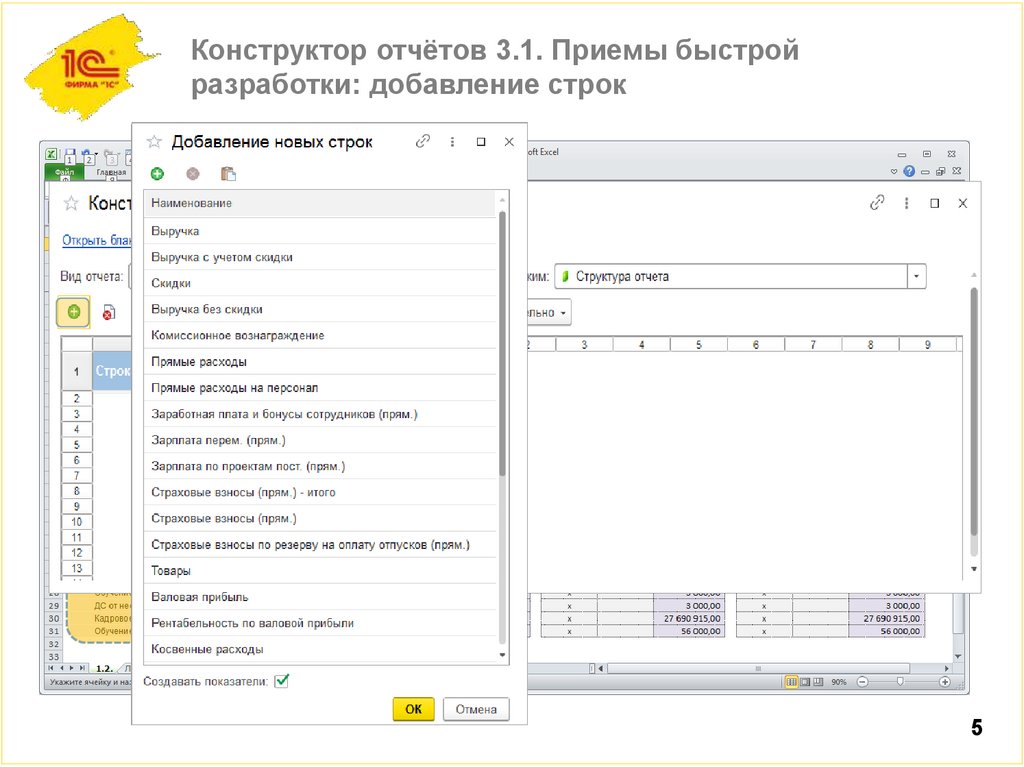Open the Структура отчета dropdown
The height and width of the screenshot is (767, 1024).
pyautogui.click(x=916, y=277)
